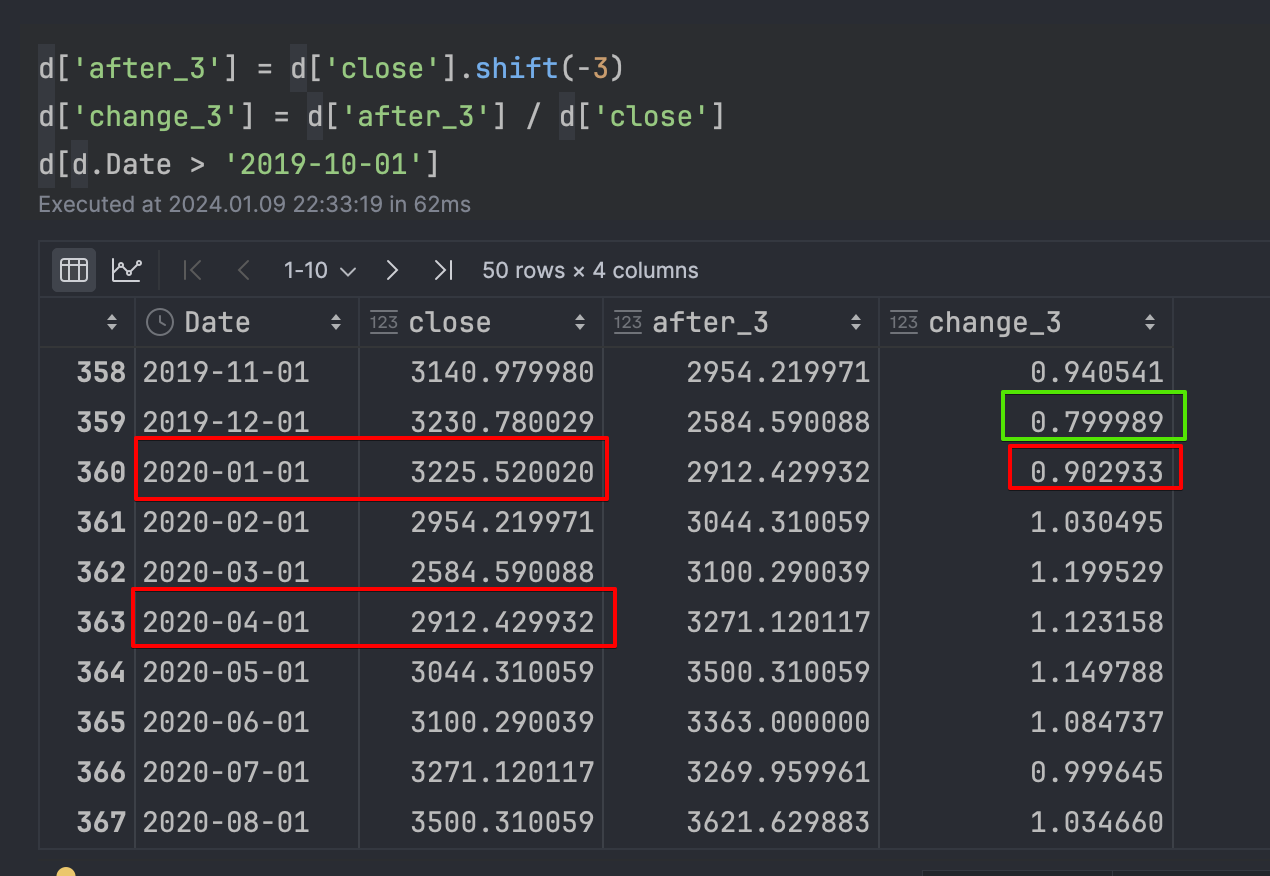Place cursor in shift(-3) code line

click(331, 68)
